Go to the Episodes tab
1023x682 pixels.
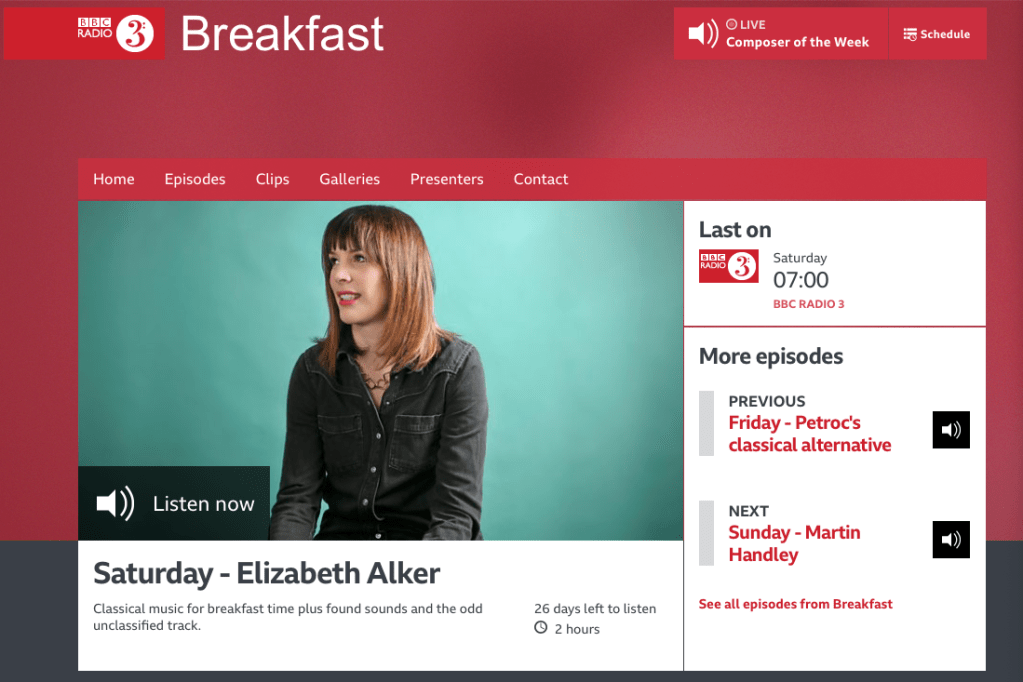click(194, 179)
